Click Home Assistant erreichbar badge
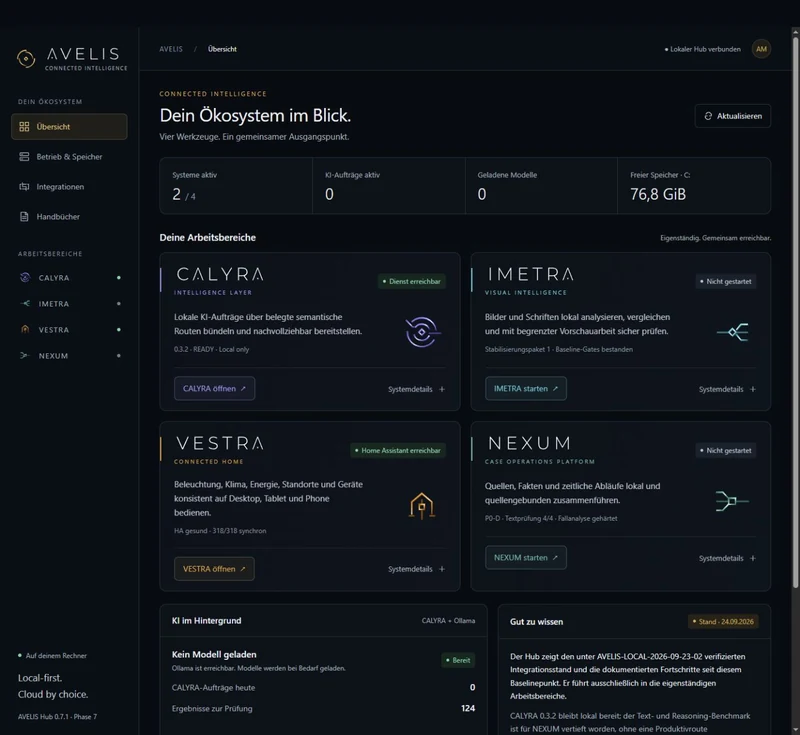800x735 pixels. [398, 450]
